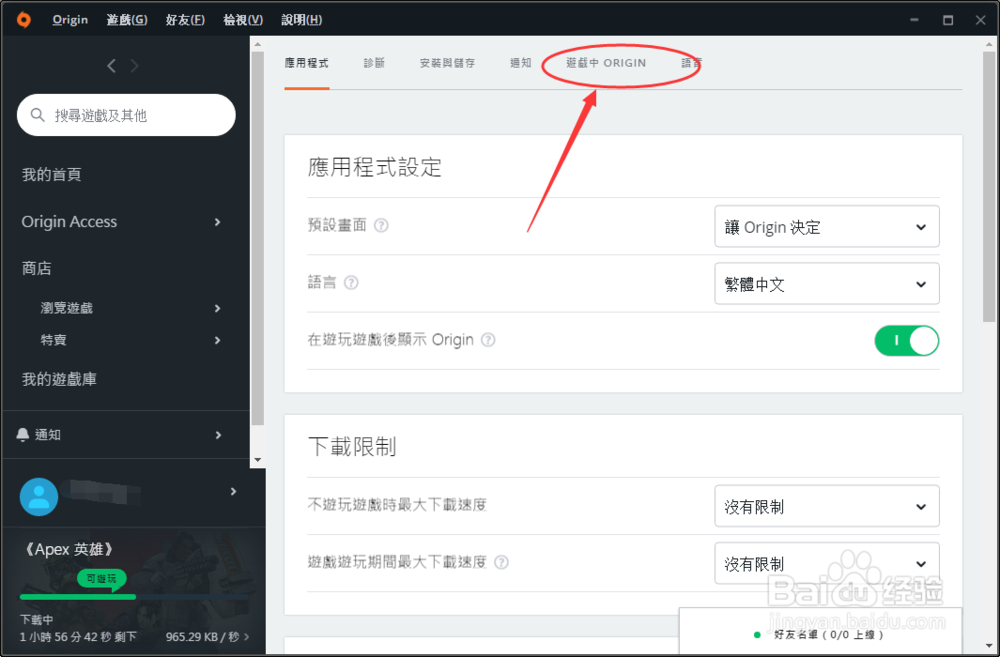Viewport: 1000px width, 657px height.
Task: Open the 說明(H) menu
Action: pyautogui.click(x=302, y=20)
